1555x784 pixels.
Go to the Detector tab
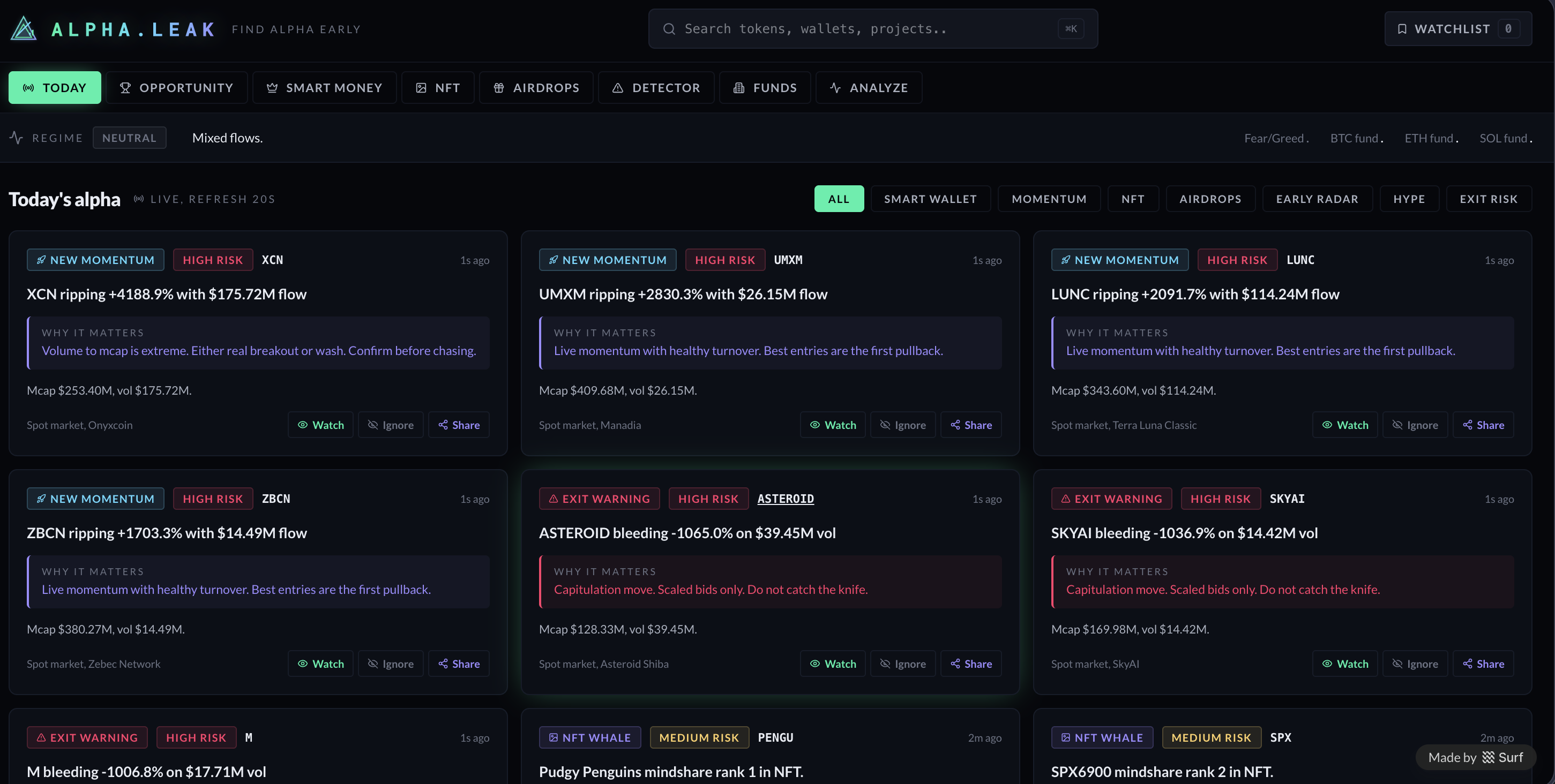pos(656,88)
